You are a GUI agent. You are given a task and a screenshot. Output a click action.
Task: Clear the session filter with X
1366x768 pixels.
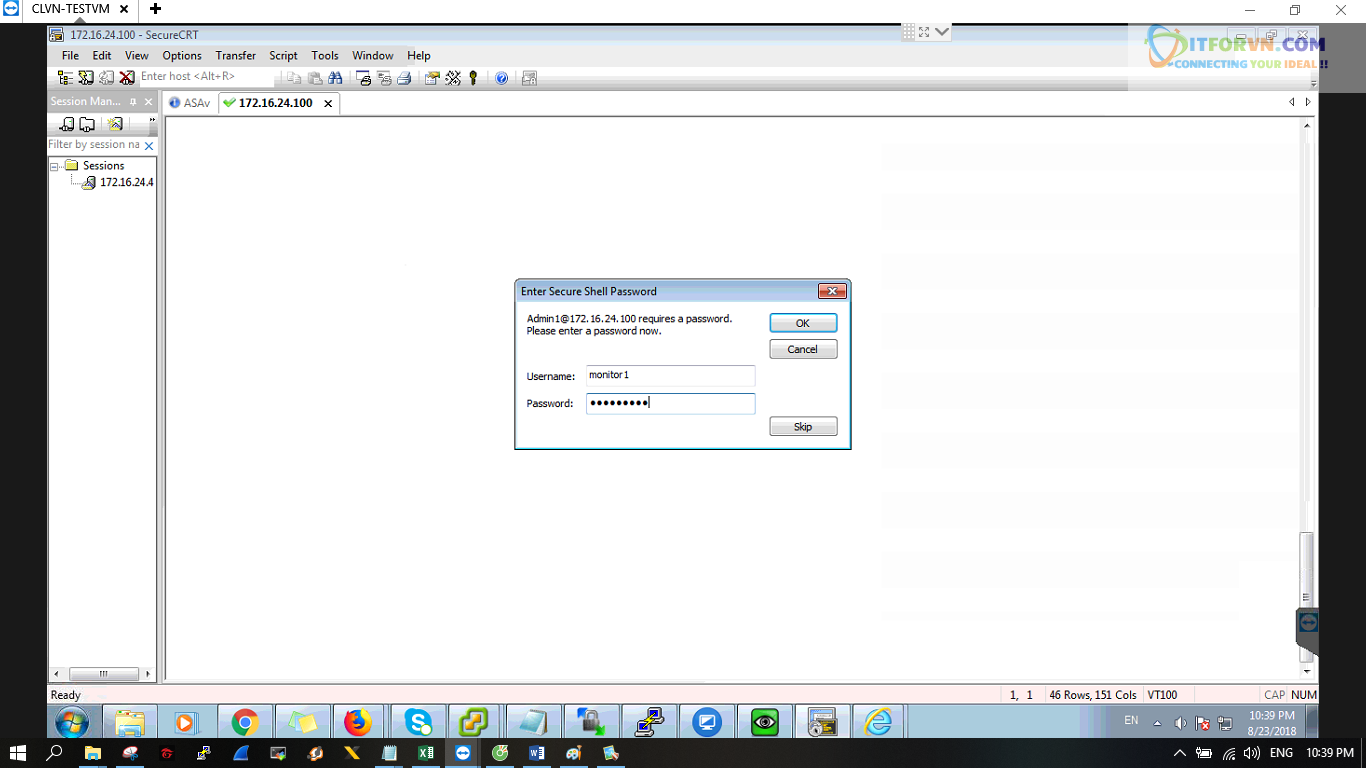(149, 146)
